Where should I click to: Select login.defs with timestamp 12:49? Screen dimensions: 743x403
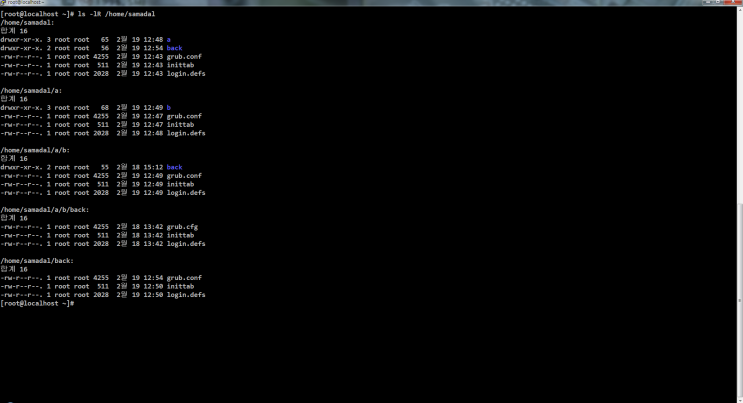coord(186,193)
